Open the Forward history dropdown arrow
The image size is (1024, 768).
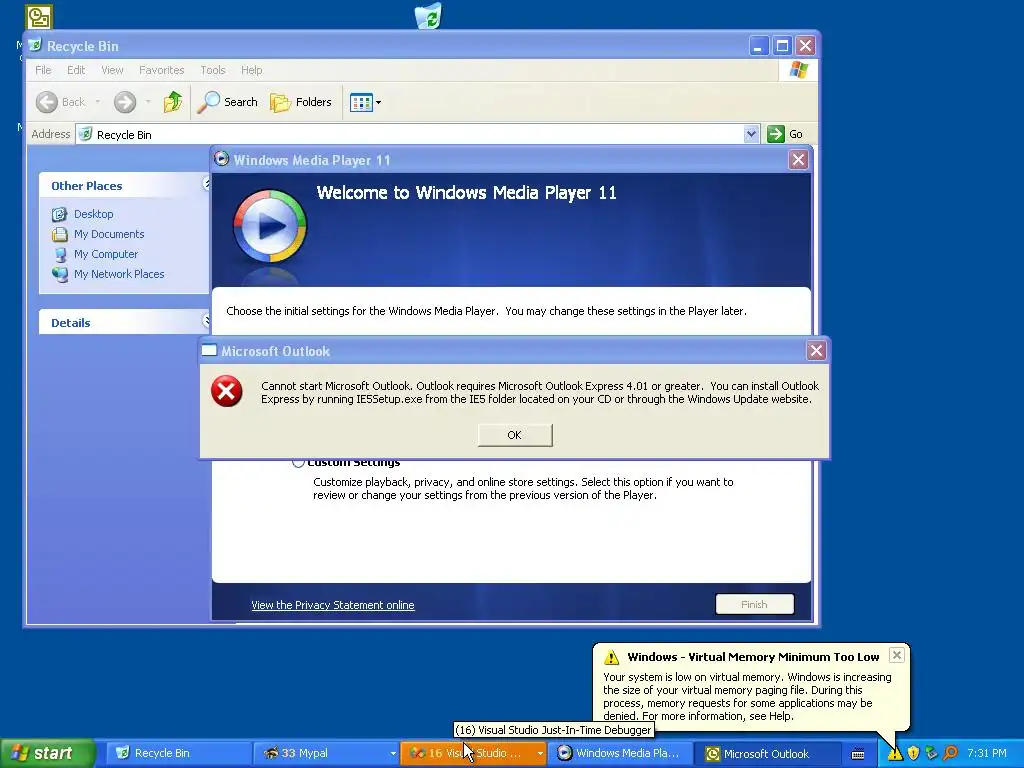coord(148,102)
